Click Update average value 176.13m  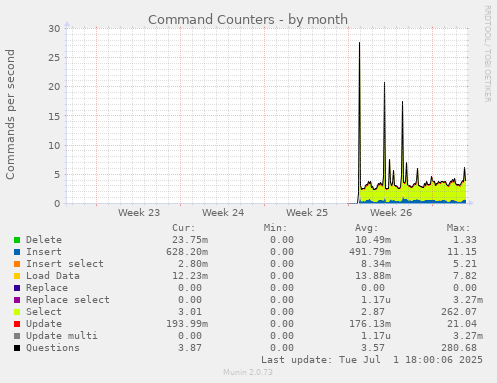370,324
